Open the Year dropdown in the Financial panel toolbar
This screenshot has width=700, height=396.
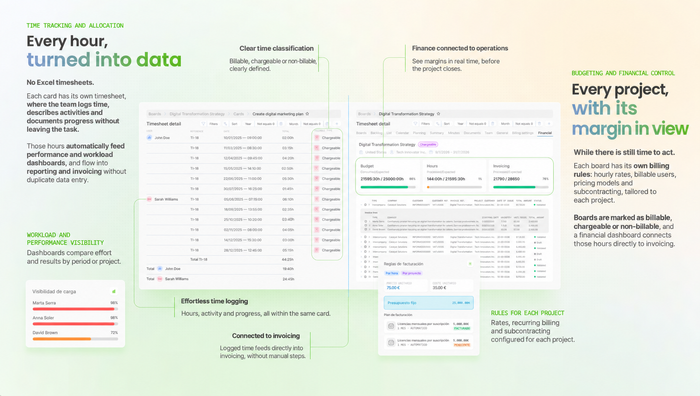point(460,124)
